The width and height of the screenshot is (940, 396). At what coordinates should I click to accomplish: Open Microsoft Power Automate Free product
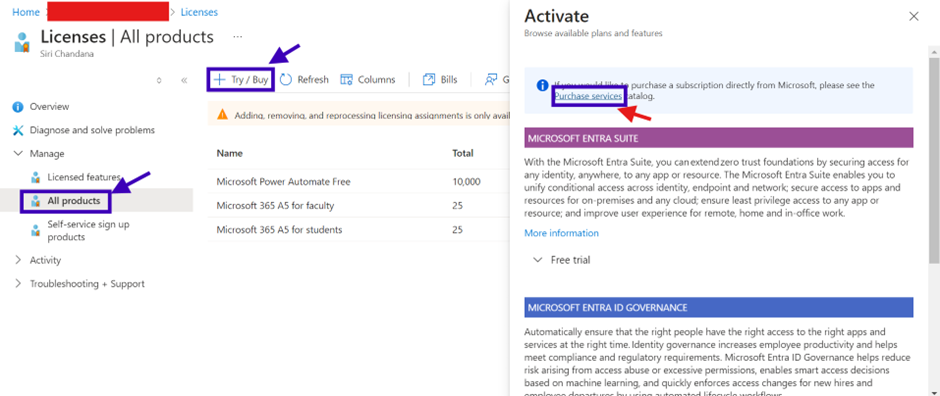point(283,182)
